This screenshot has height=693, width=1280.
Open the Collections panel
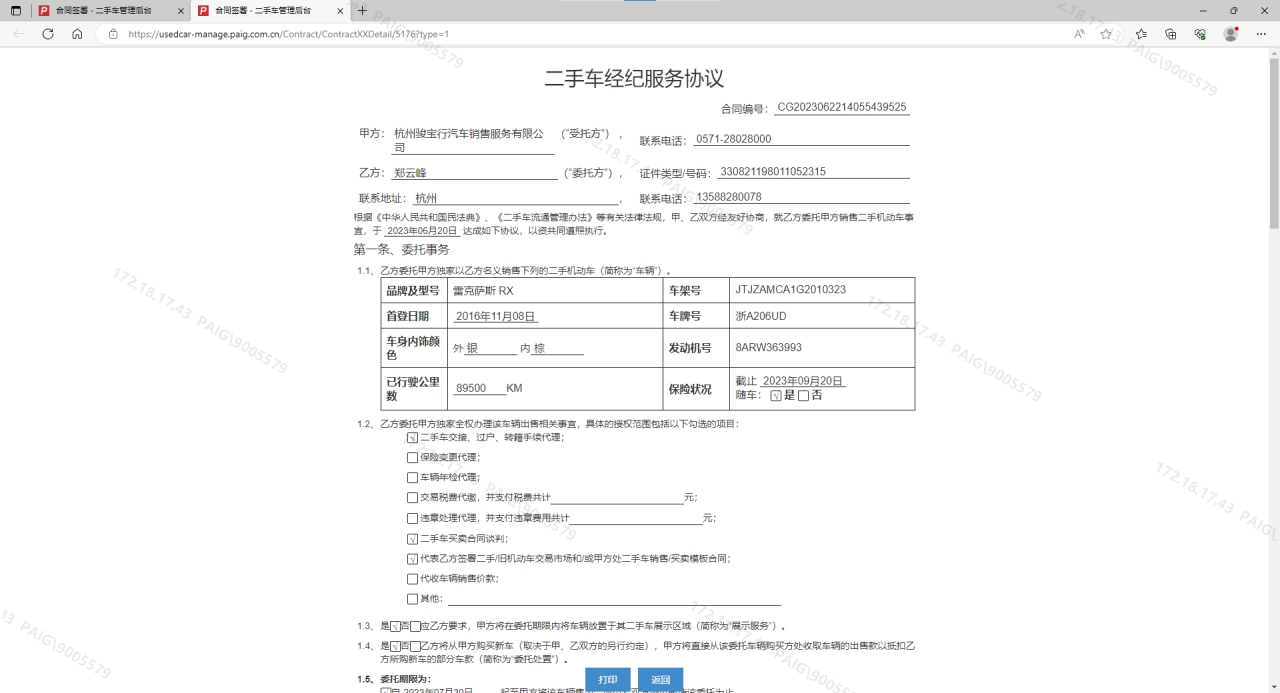[1171, 33]
